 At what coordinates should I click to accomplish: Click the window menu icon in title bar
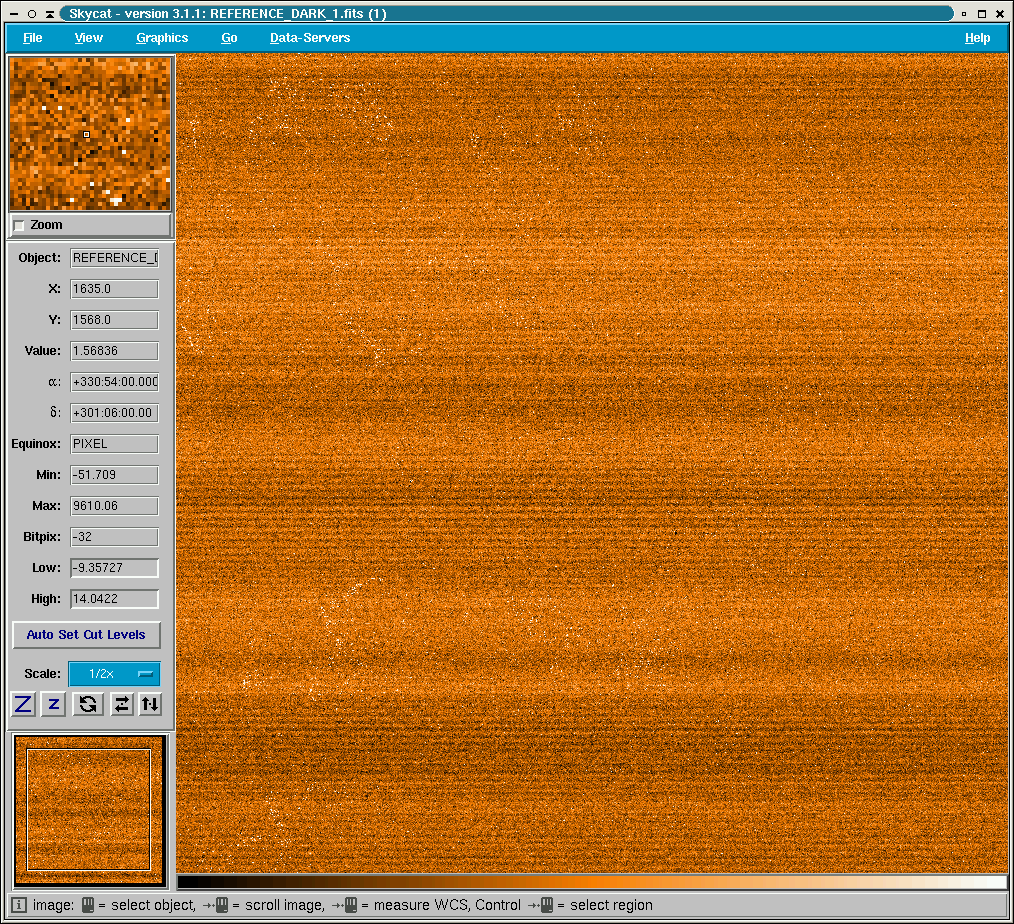pyautogui.click(x=12, y=13)
